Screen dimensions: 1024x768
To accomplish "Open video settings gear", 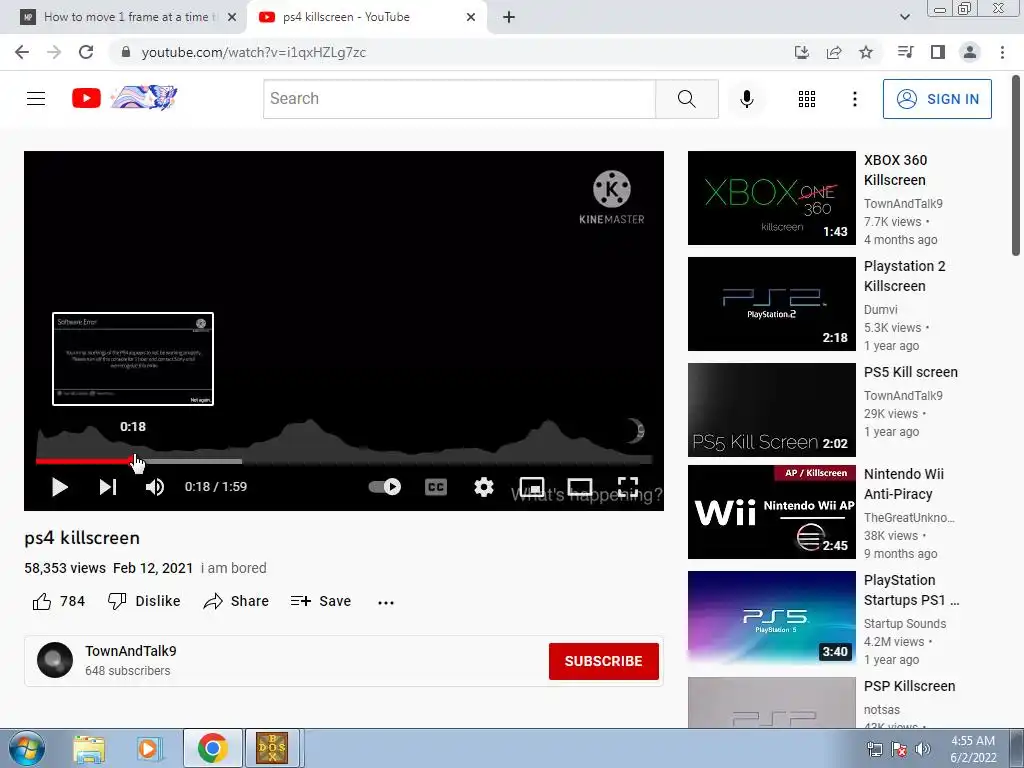I will pos(483,487).
